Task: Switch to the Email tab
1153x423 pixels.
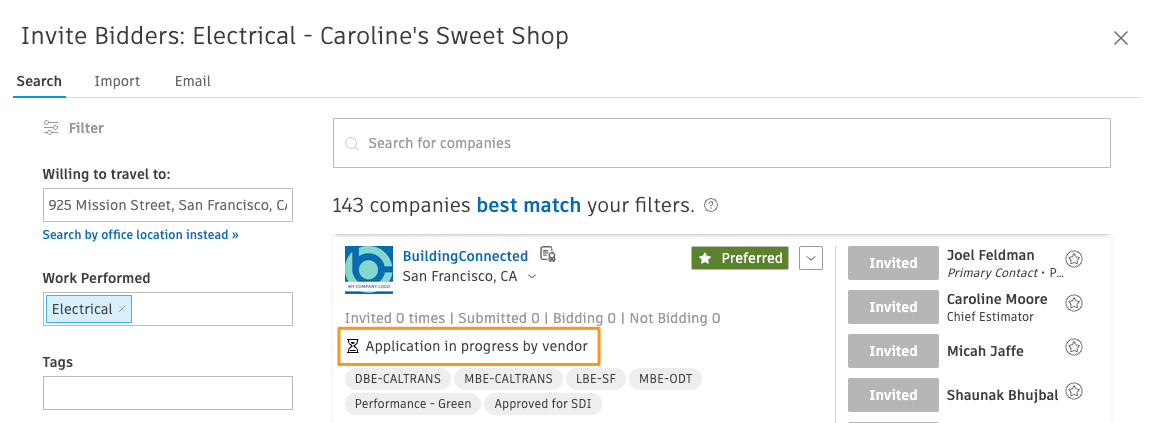Action: [x=193, y=81]
